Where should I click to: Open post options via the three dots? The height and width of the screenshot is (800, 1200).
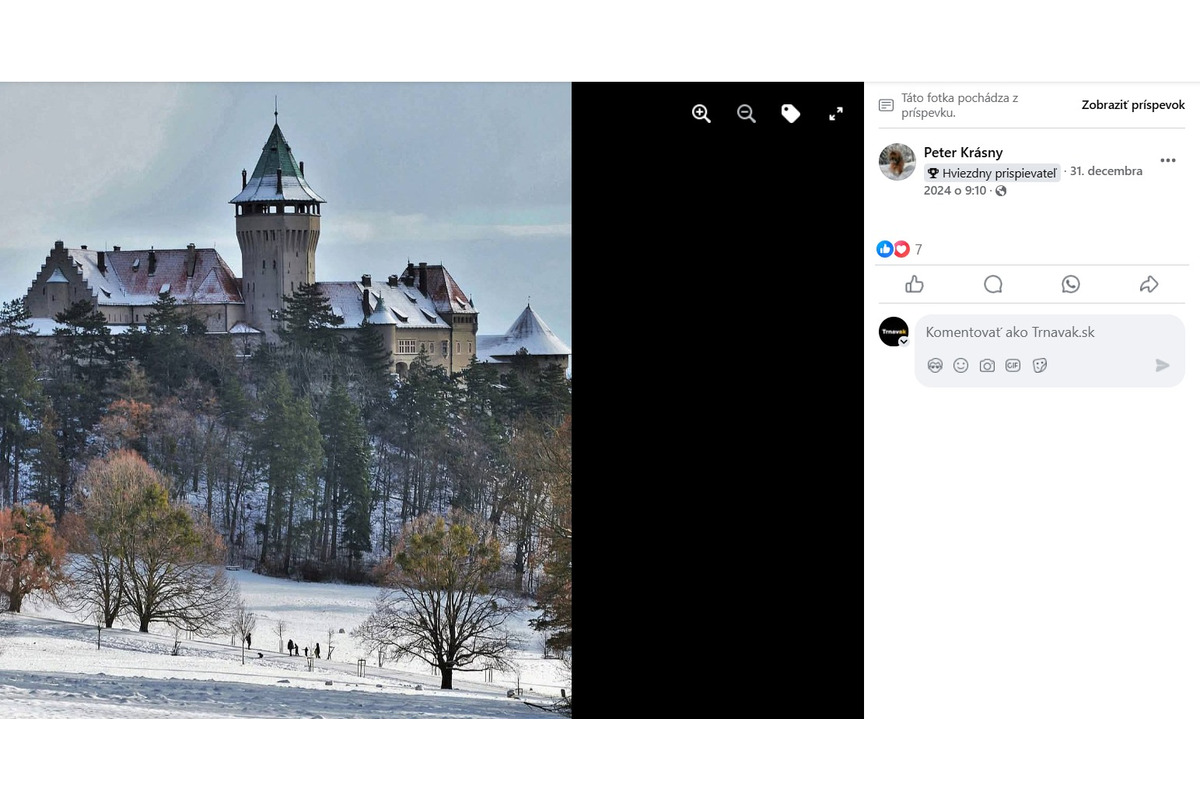tap(1168, 160)
